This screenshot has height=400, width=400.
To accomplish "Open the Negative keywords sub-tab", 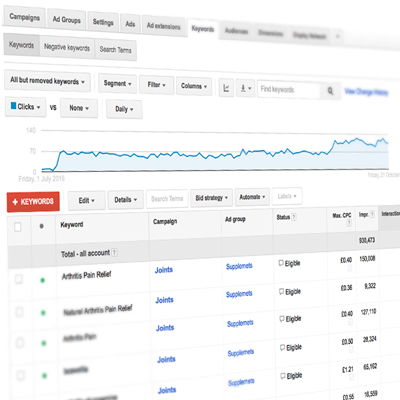I will (67, 47).
